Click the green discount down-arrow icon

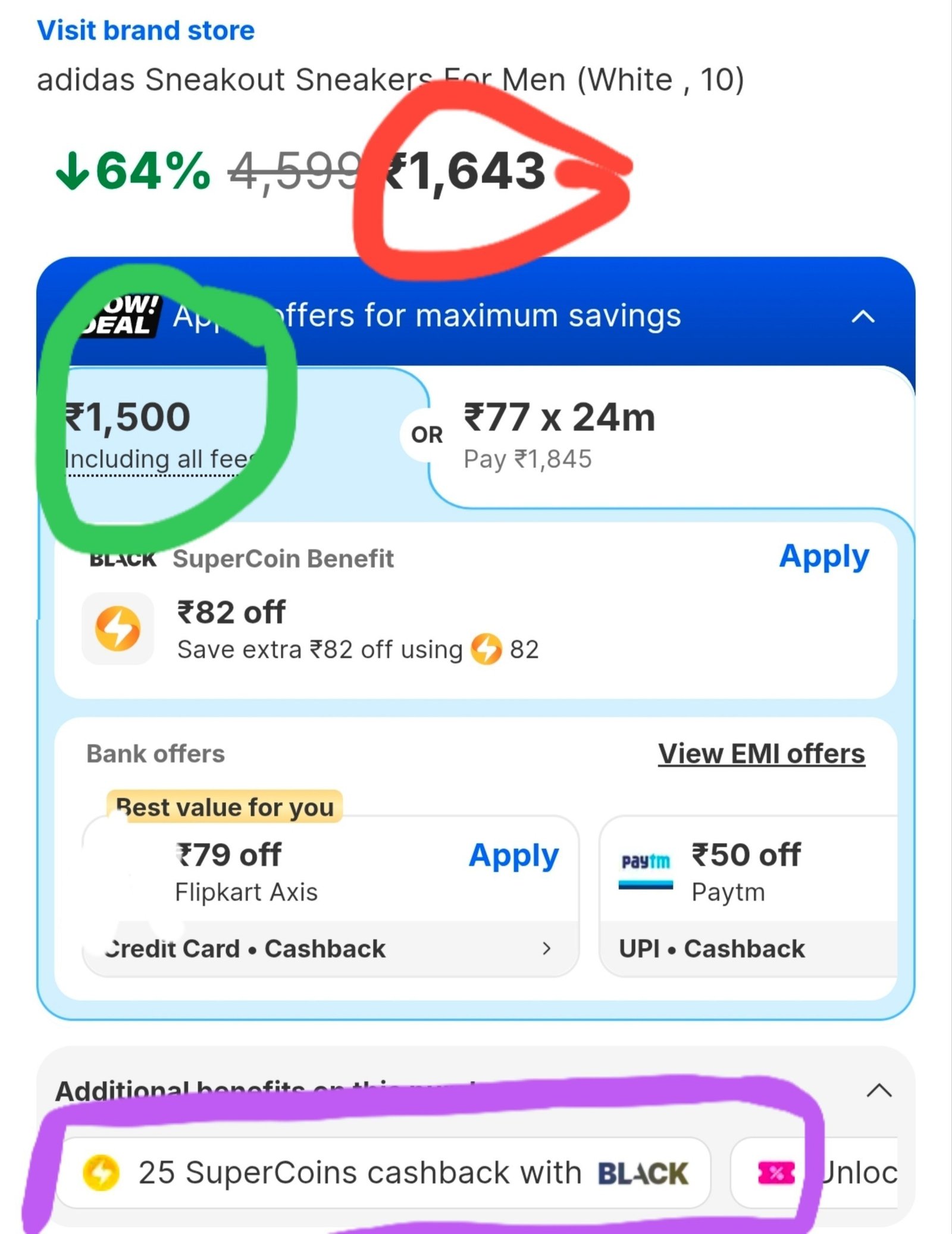point(72,171)
